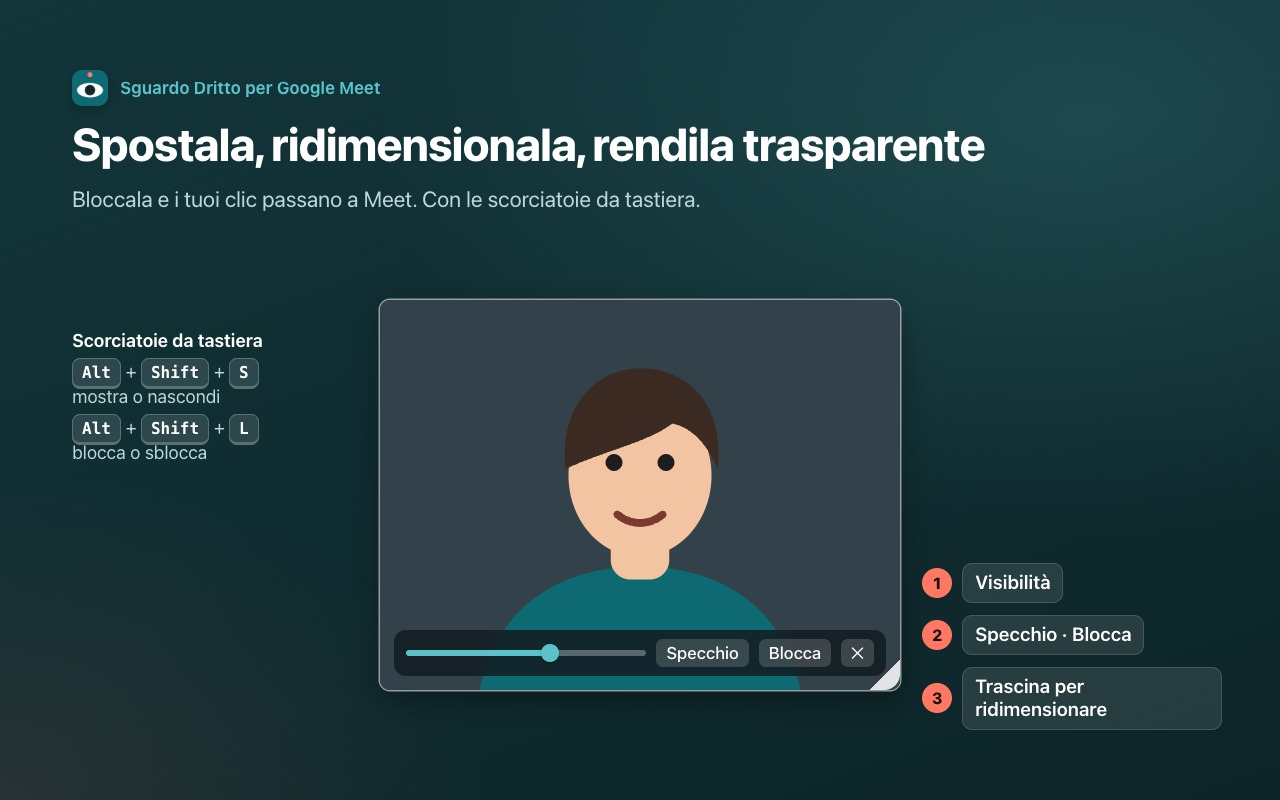Screen dimensions: 1280x800
Task: Close the overlay with the X button
Action: [x=857, y=653]
